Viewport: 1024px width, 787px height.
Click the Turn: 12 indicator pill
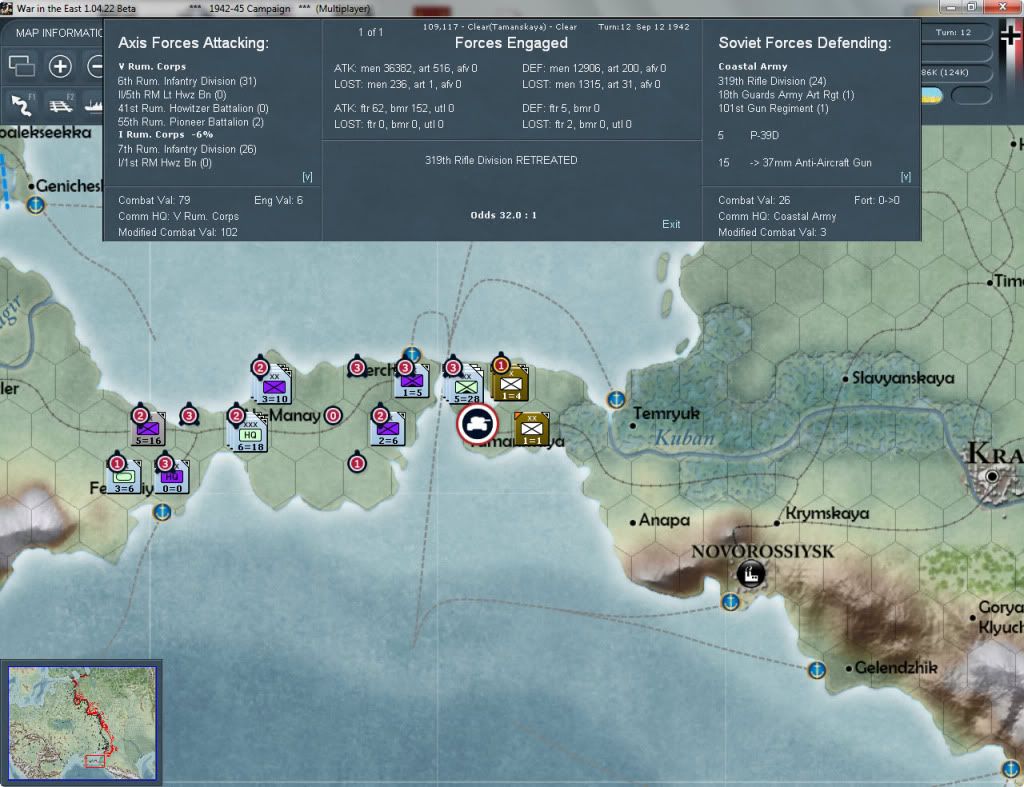953,32
